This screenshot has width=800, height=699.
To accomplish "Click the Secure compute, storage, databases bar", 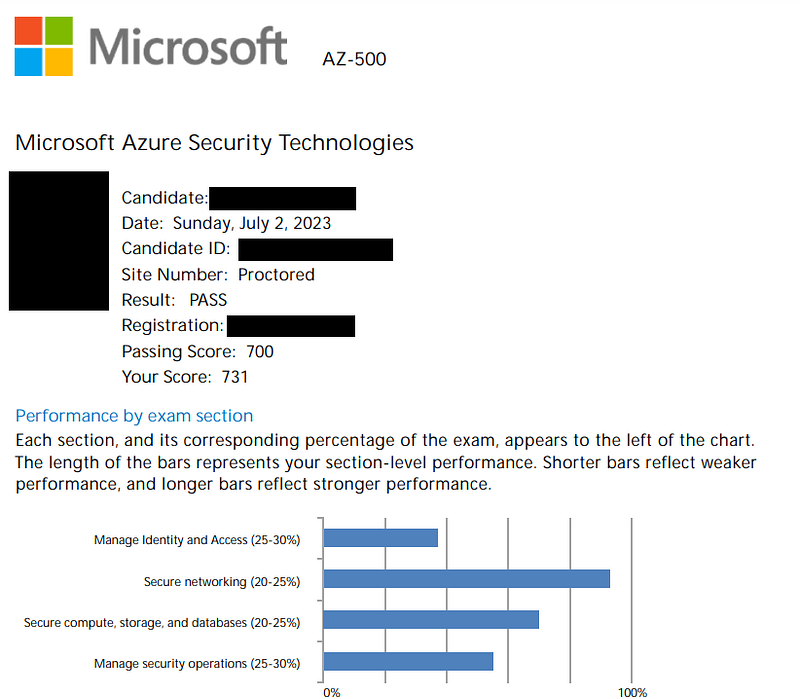I will [431, 619].
